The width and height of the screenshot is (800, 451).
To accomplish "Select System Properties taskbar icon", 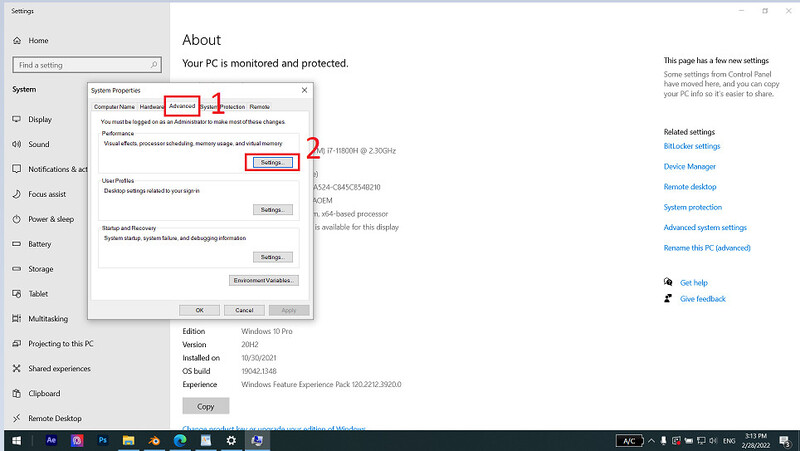I will pos(257,440).
